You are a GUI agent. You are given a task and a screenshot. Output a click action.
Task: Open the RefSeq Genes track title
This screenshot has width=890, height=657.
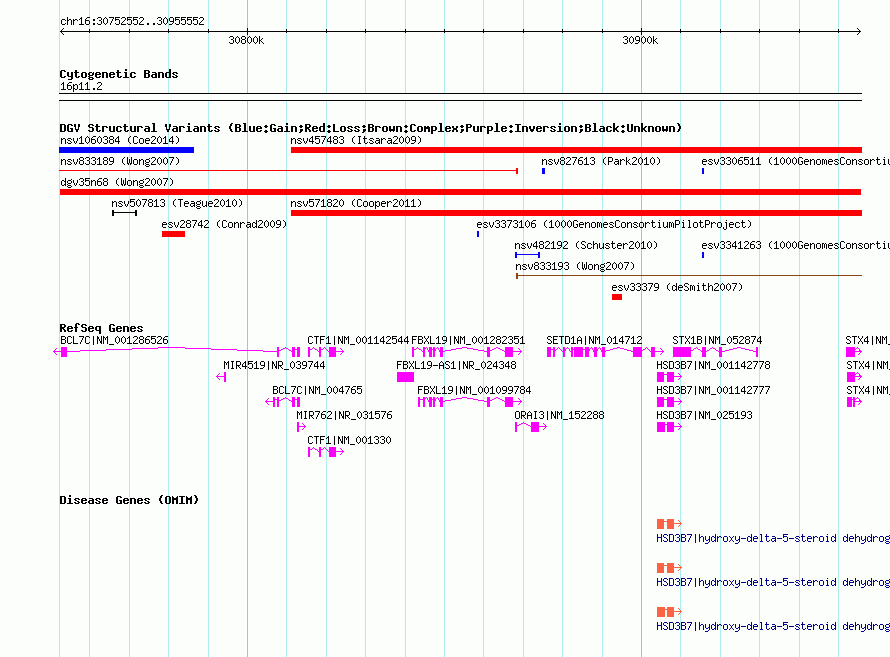pyautogui.click(x=101, y=328)
